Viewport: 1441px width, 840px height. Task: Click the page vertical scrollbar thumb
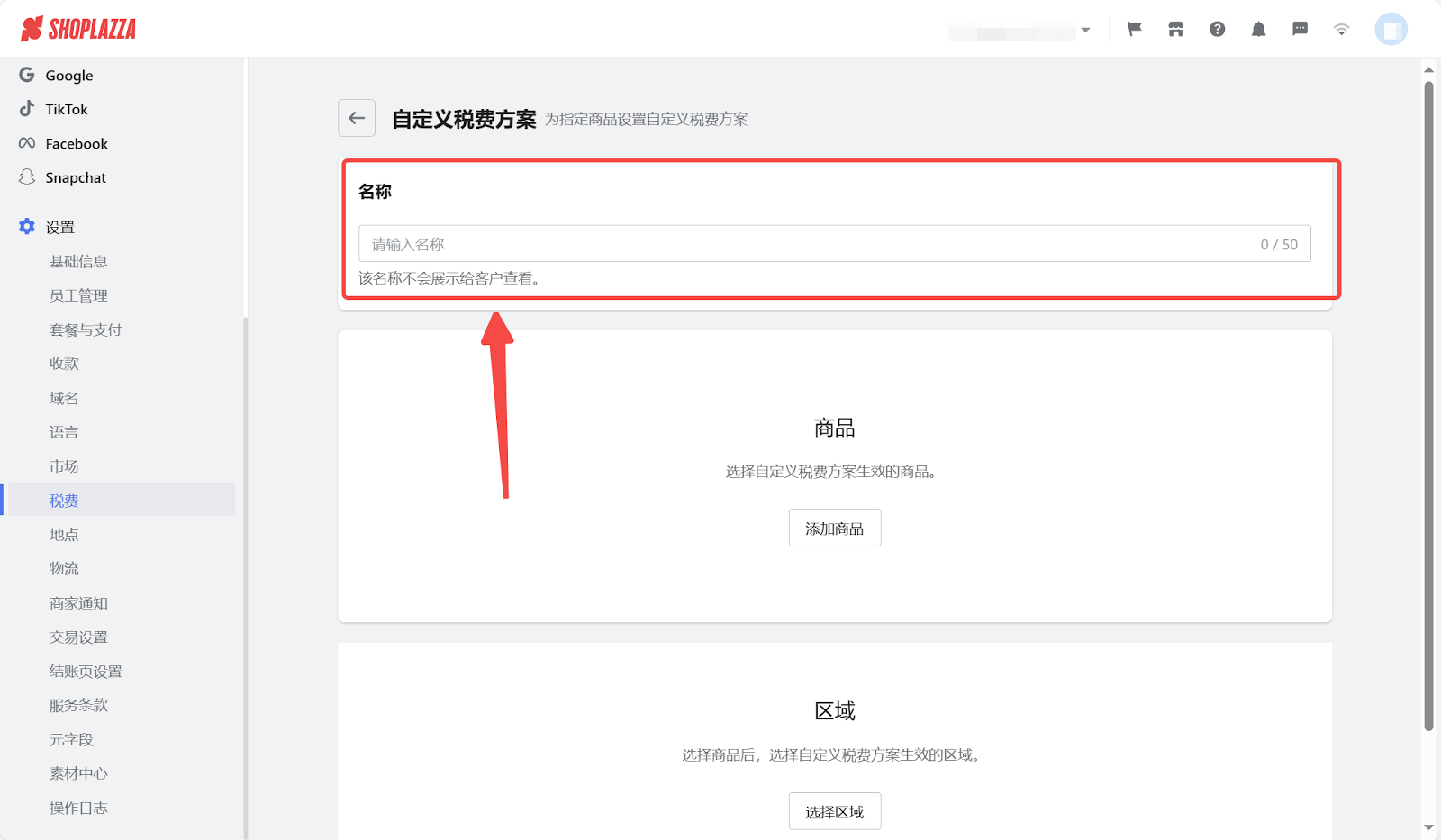1428,406
